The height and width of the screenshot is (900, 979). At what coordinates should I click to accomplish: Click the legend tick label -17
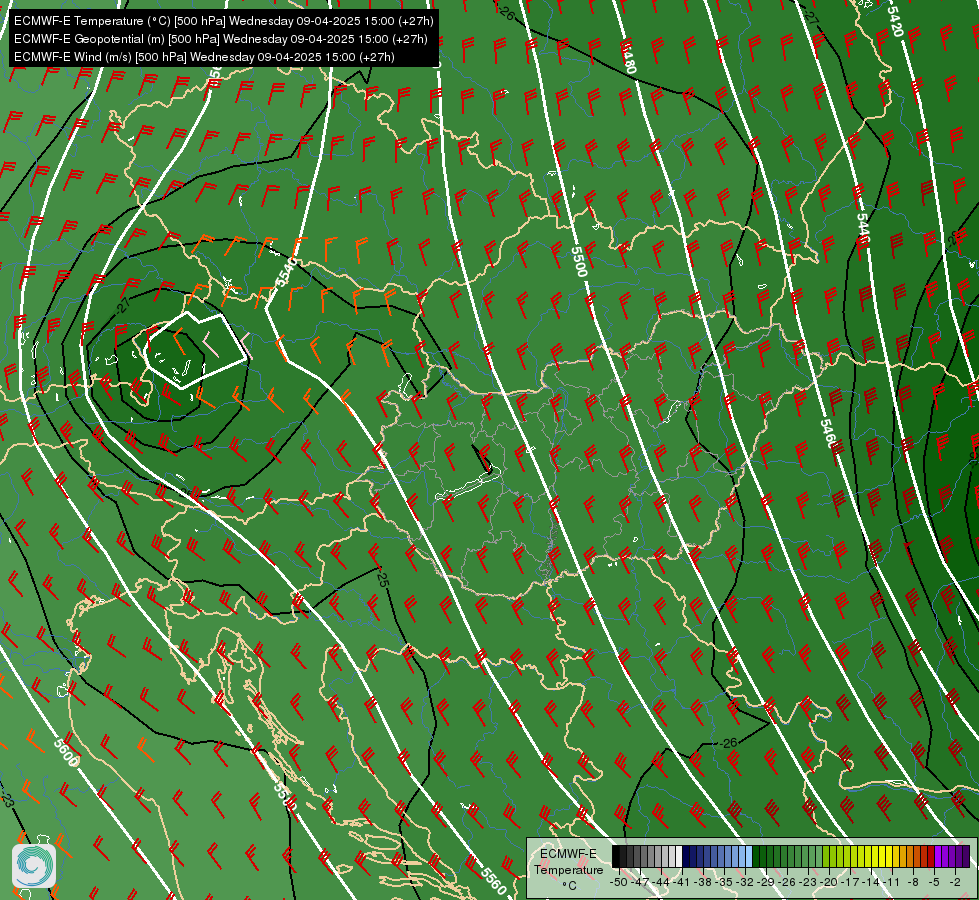click(x=852, y=883)
